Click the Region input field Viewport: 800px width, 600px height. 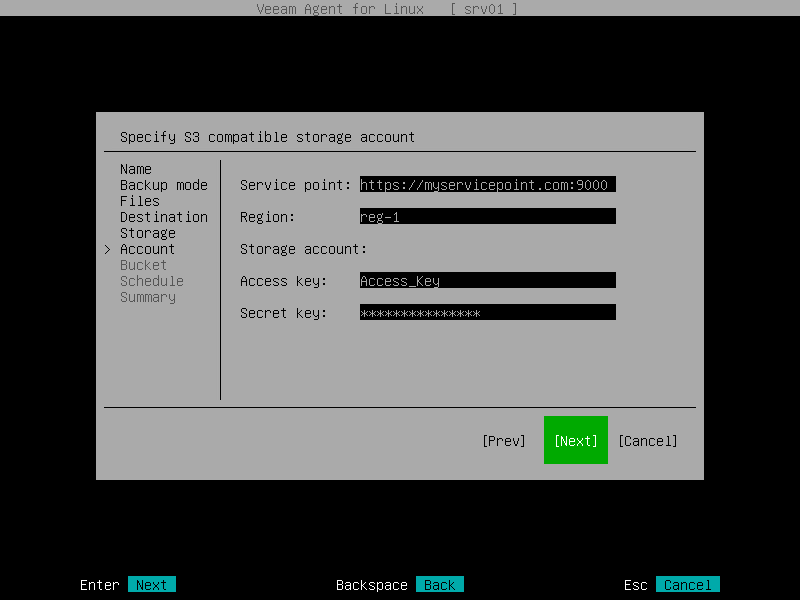click(x=487, y=216)
